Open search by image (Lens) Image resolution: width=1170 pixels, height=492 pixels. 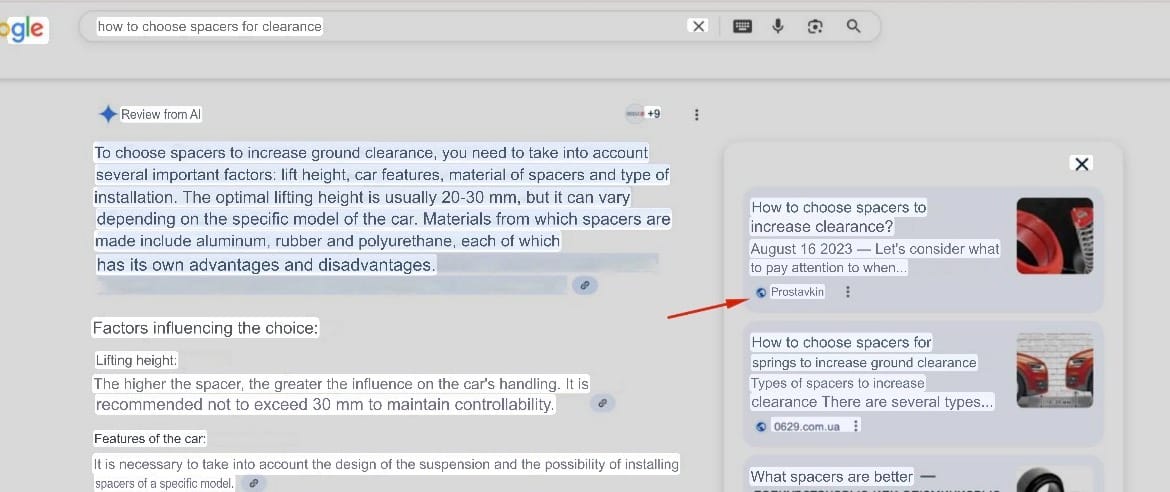[x=815, y=26]
